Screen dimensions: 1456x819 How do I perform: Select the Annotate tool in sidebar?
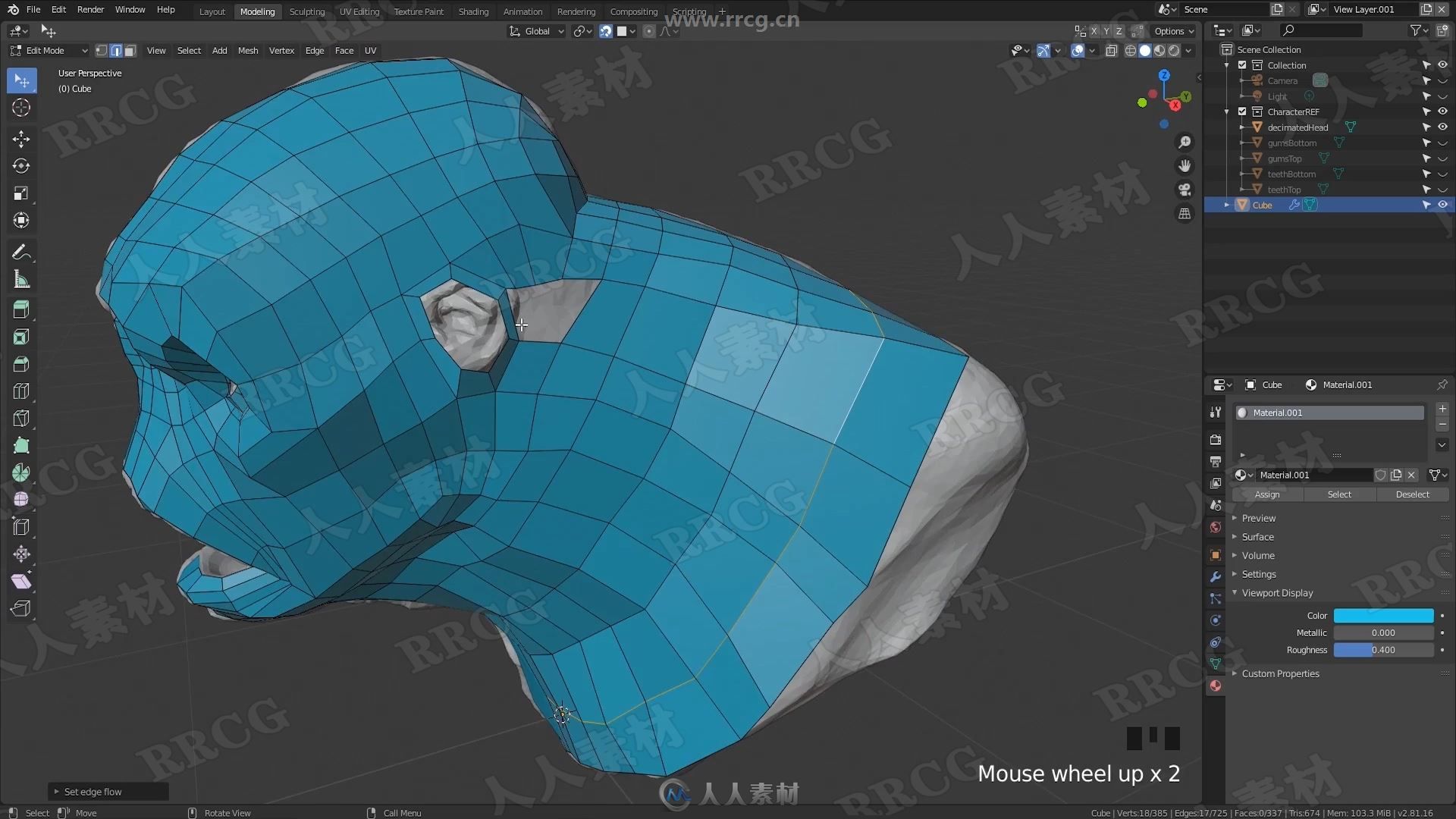tap(21, 252)
